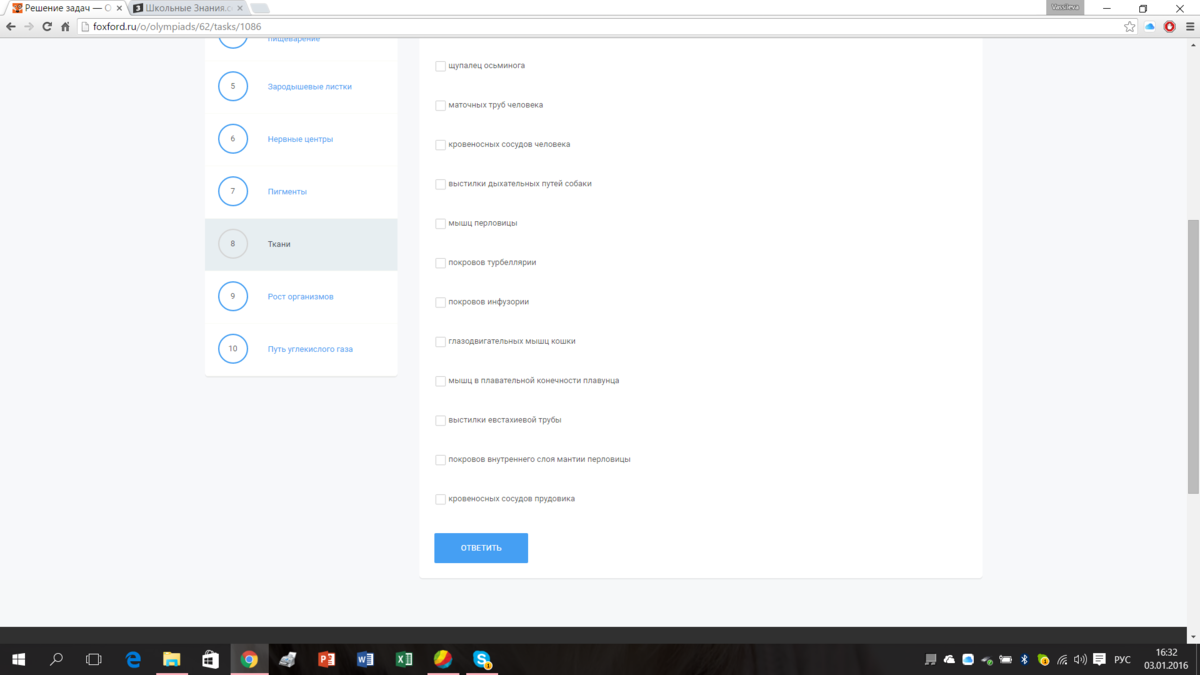This screenshot has height=675, width=1200.
Task: Open the Chrome hamburger menu
Action: click(1188, 27)
